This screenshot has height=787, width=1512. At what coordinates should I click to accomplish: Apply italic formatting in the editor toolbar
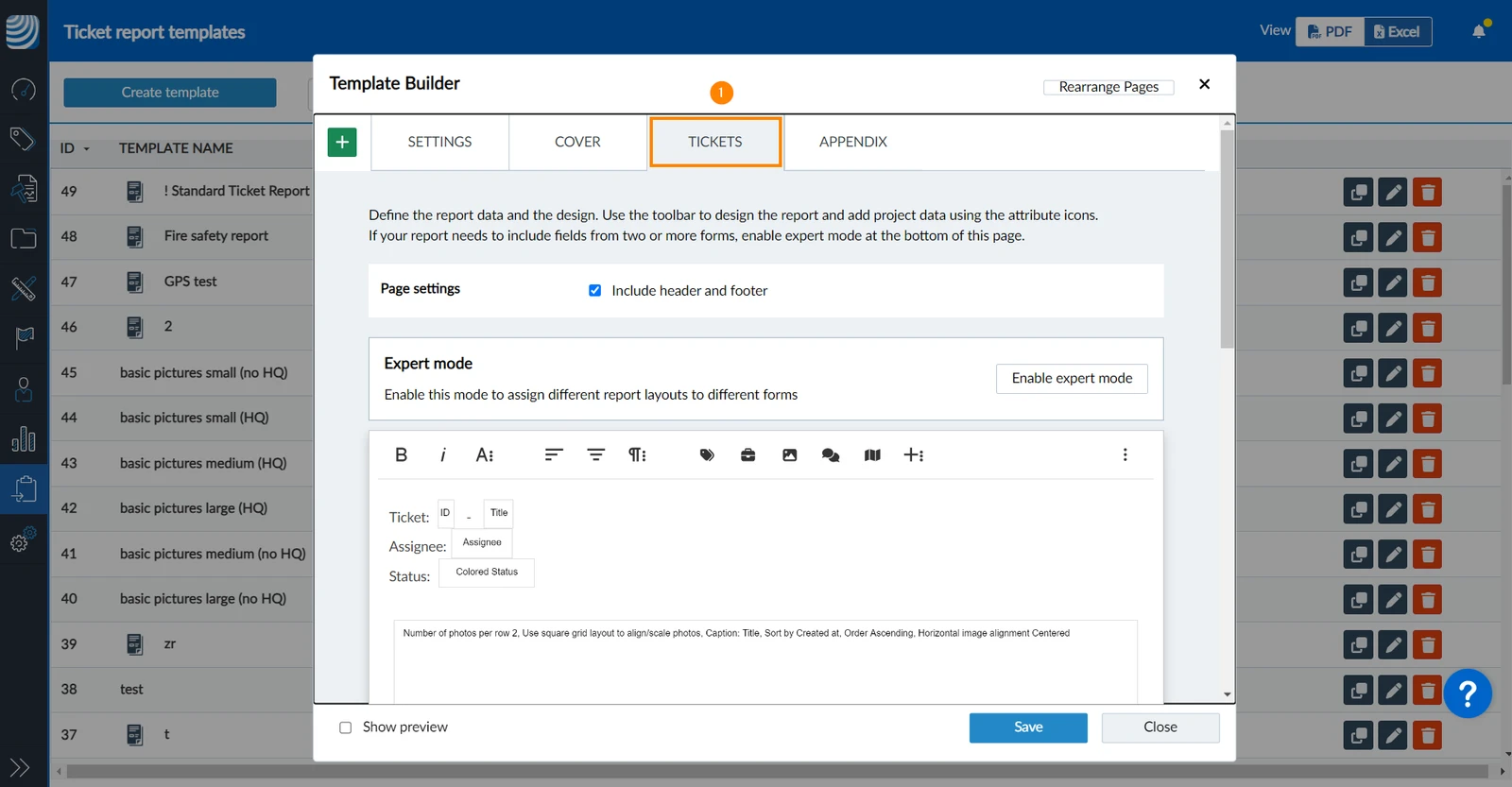(442, 454)
